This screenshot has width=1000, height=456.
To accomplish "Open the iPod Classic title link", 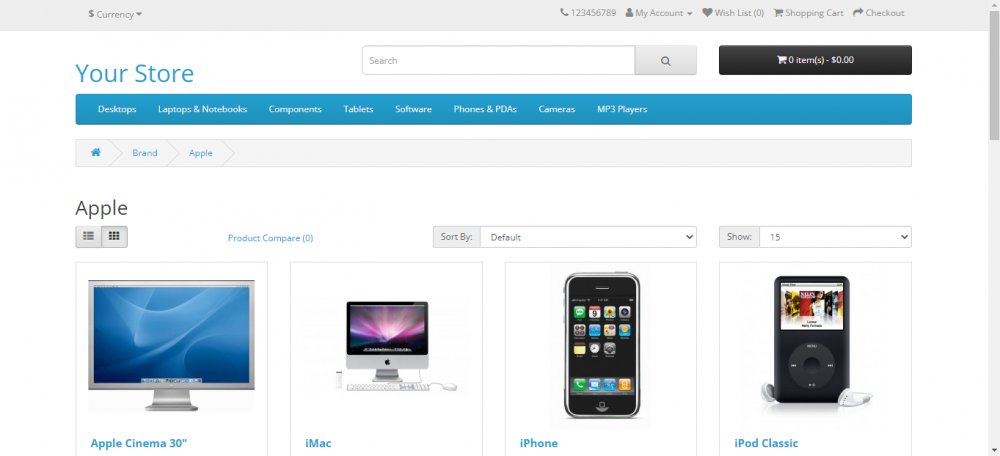I will click(767, 443).
